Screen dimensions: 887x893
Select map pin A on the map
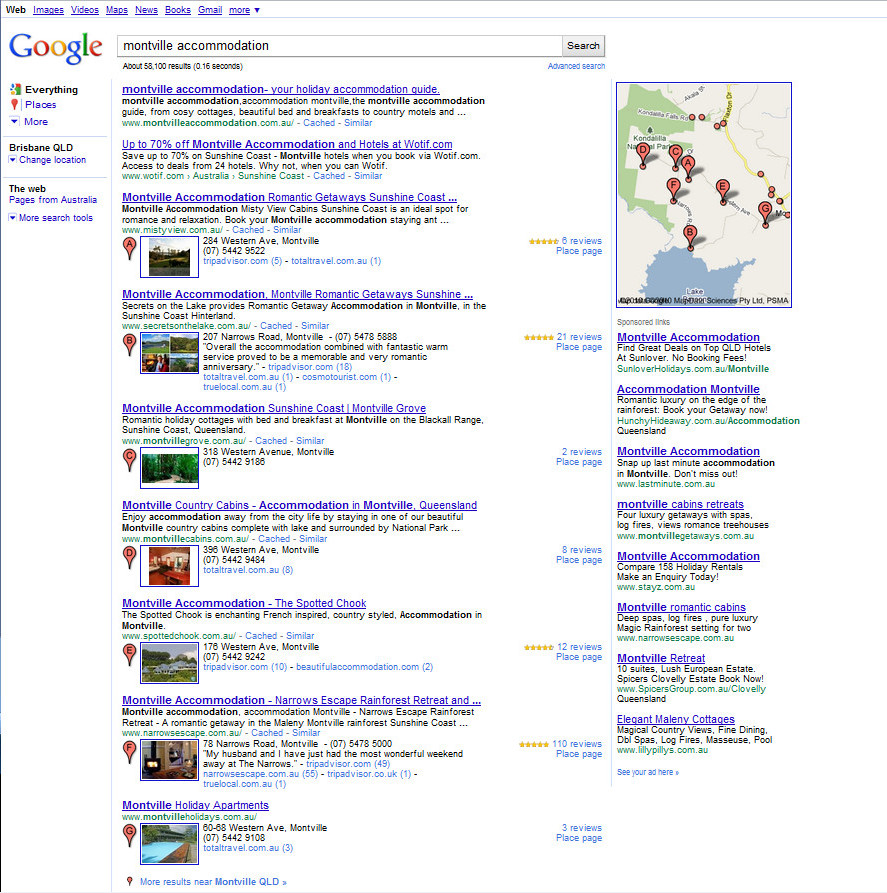(688, 168)
